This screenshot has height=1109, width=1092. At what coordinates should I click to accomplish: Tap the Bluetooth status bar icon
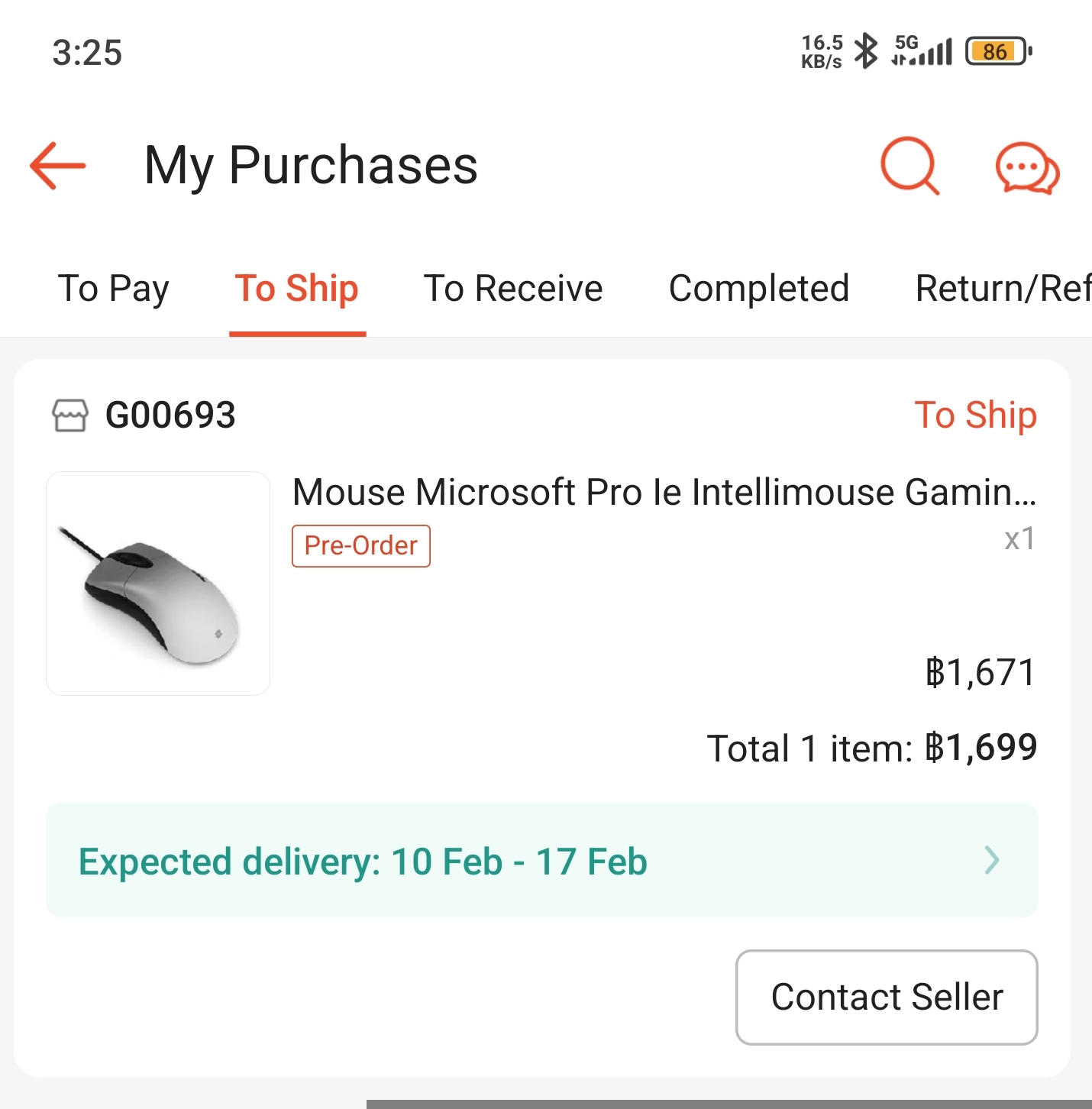pyautogui.click(x=866, y=51)
